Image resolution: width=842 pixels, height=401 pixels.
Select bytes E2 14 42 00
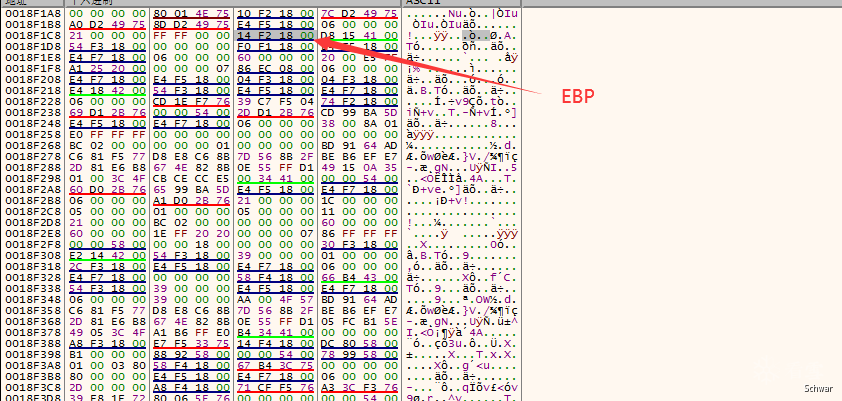point(107,256)
